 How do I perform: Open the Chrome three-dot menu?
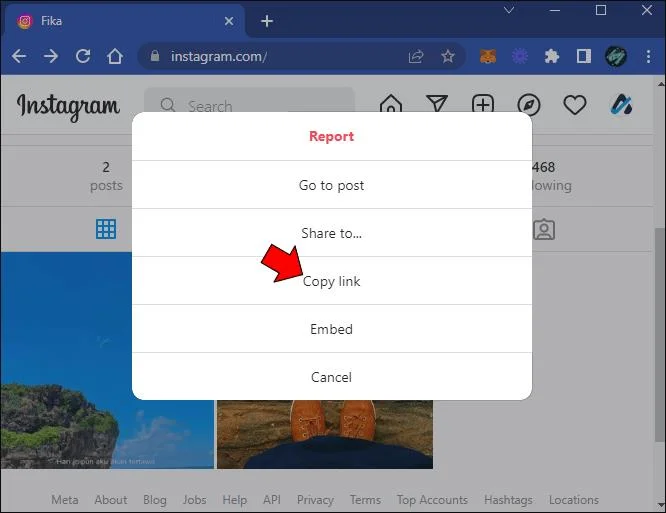tap(648, 56)
